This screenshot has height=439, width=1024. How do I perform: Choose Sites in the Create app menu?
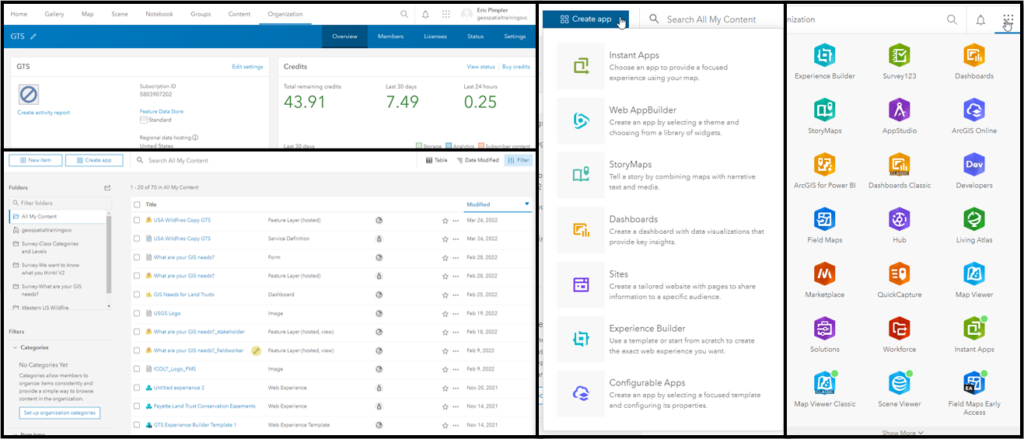661,285
